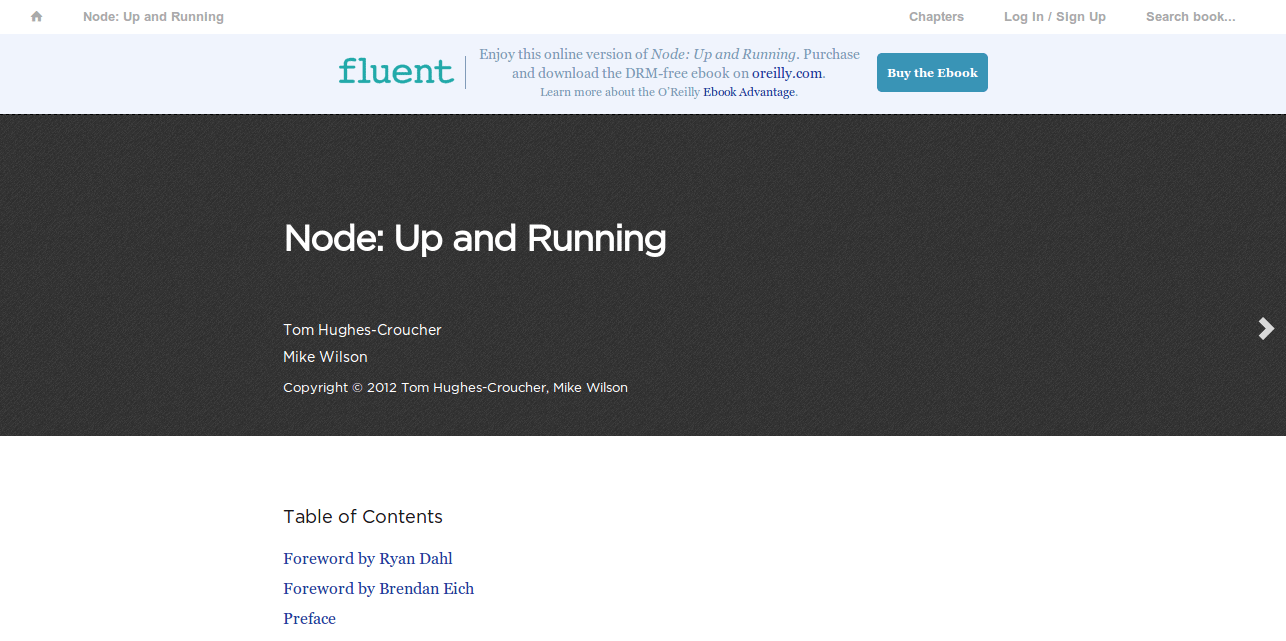1286x641 pixels.
Task: Advance to next page with right chevron arrow
Action: point(1266,328)
